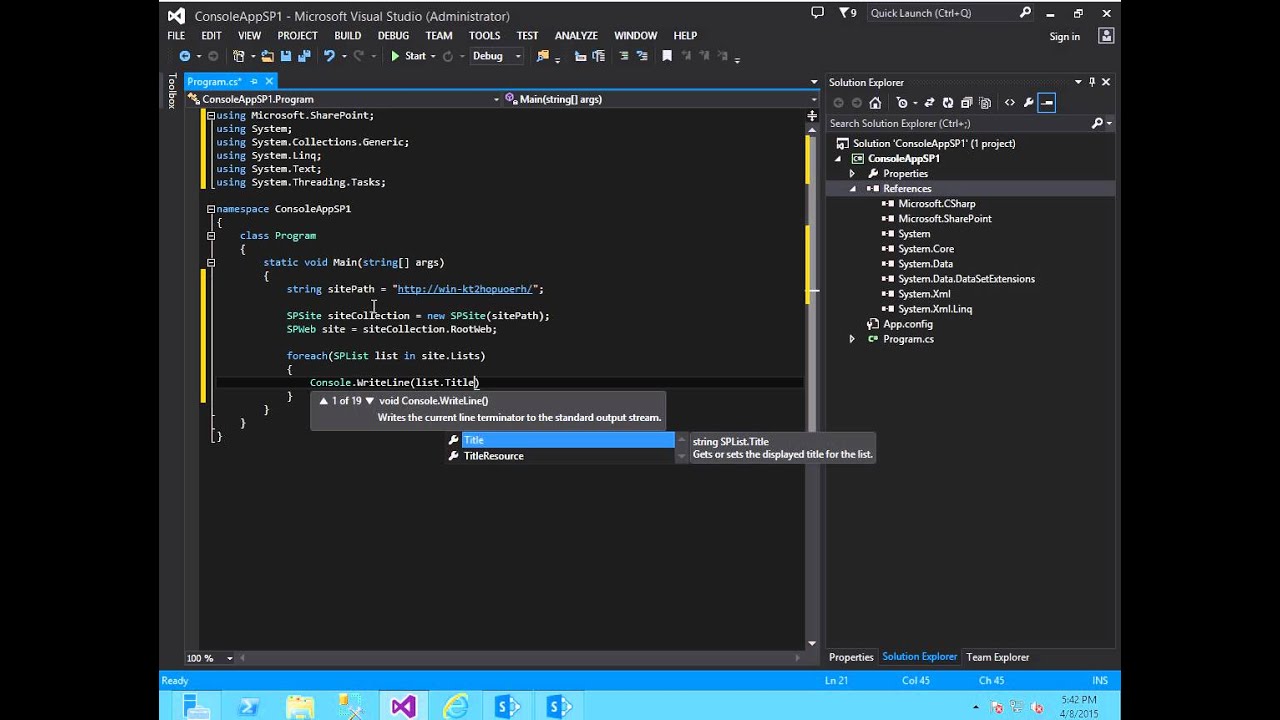
Task: Click the notifications flag icon in title bar
Action: coord(847,13)
